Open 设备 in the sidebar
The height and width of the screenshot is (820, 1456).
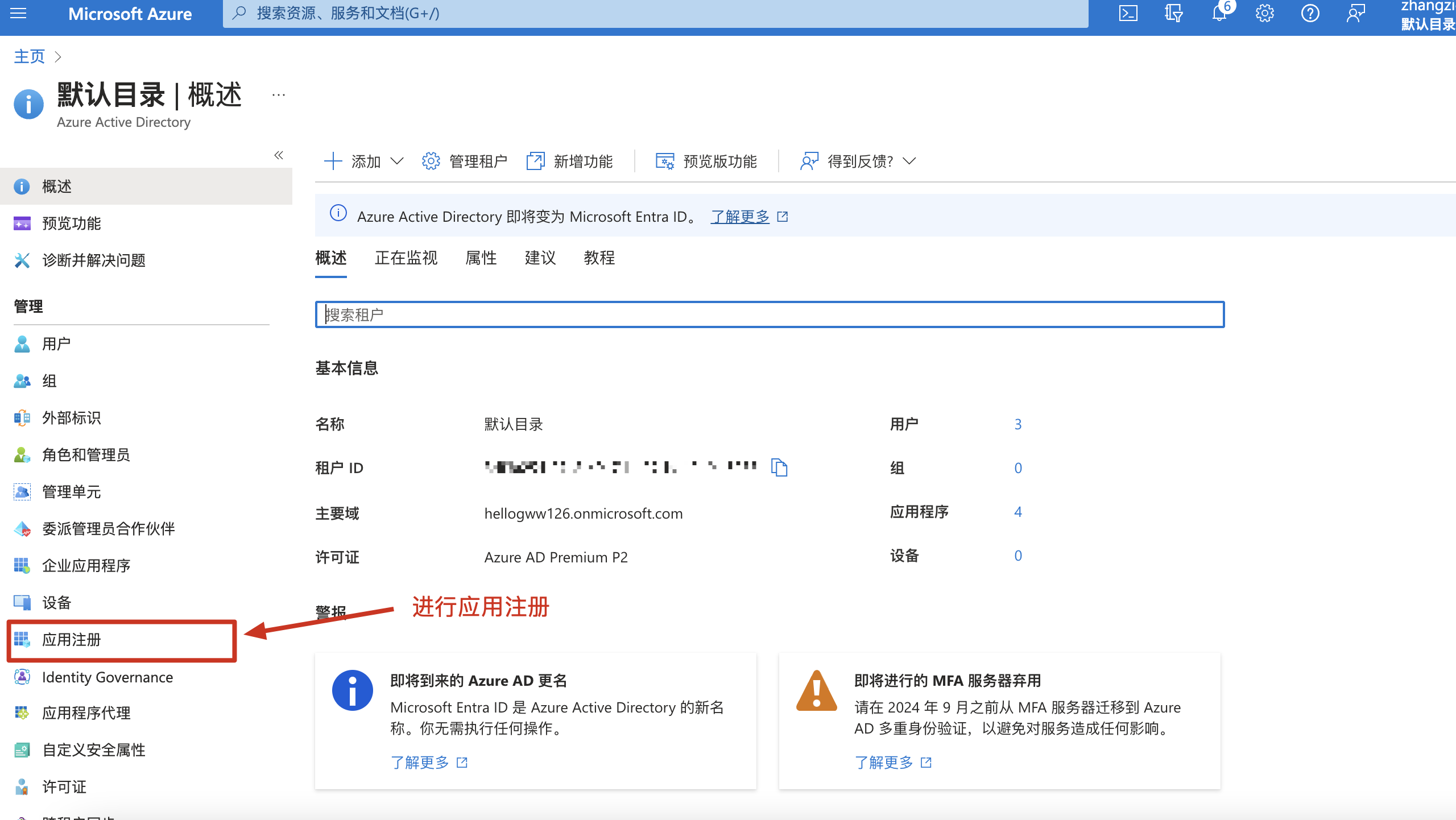coord(146,603)
